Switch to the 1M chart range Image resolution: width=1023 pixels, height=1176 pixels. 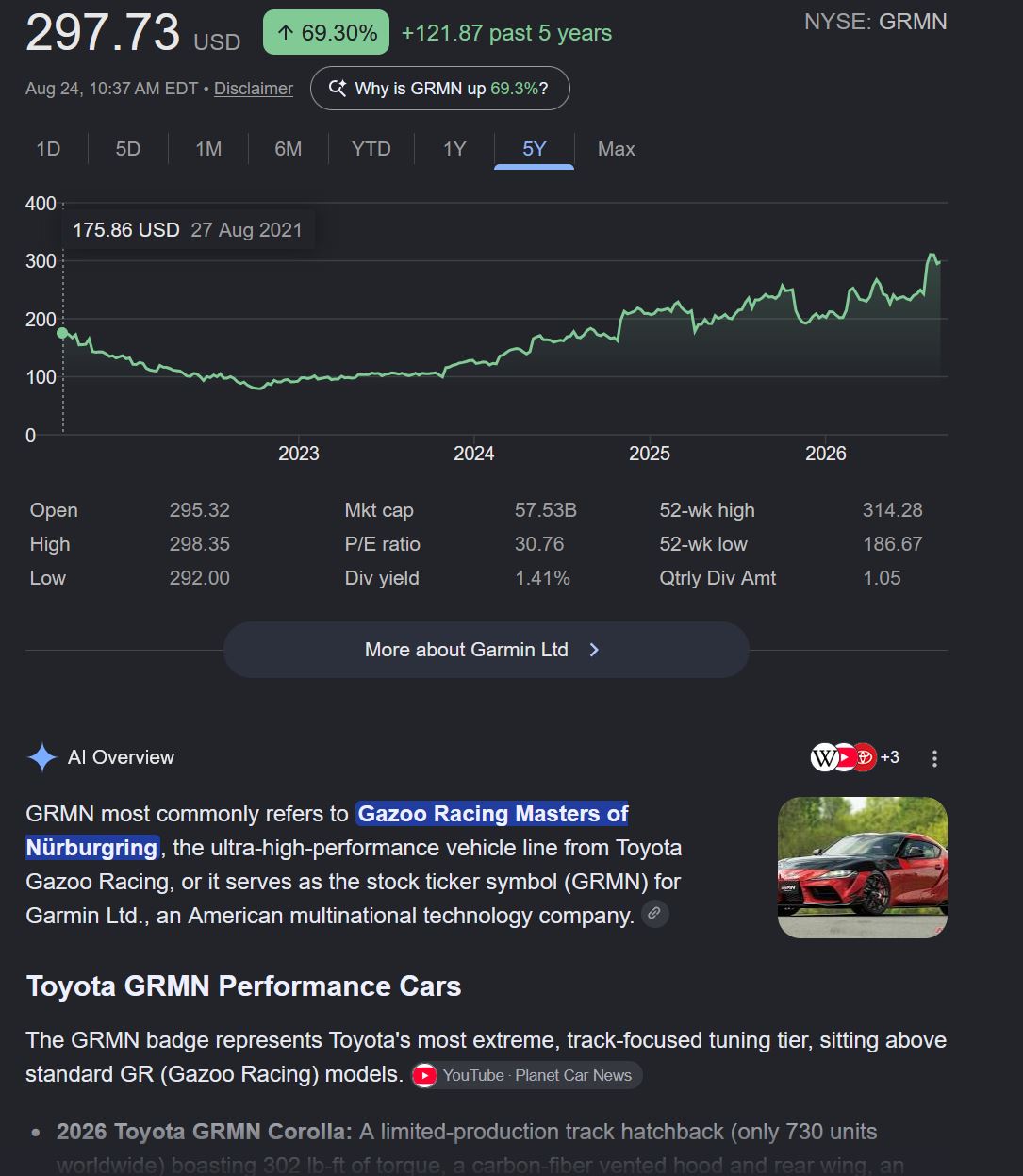[208, 149]
